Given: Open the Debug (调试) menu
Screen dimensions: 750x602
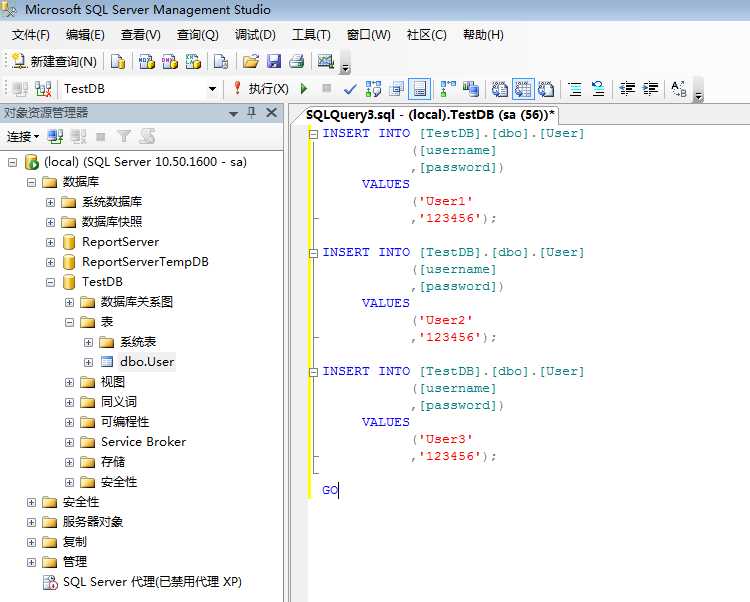Looking at the screenshot, I should click(x=255, y=35).
